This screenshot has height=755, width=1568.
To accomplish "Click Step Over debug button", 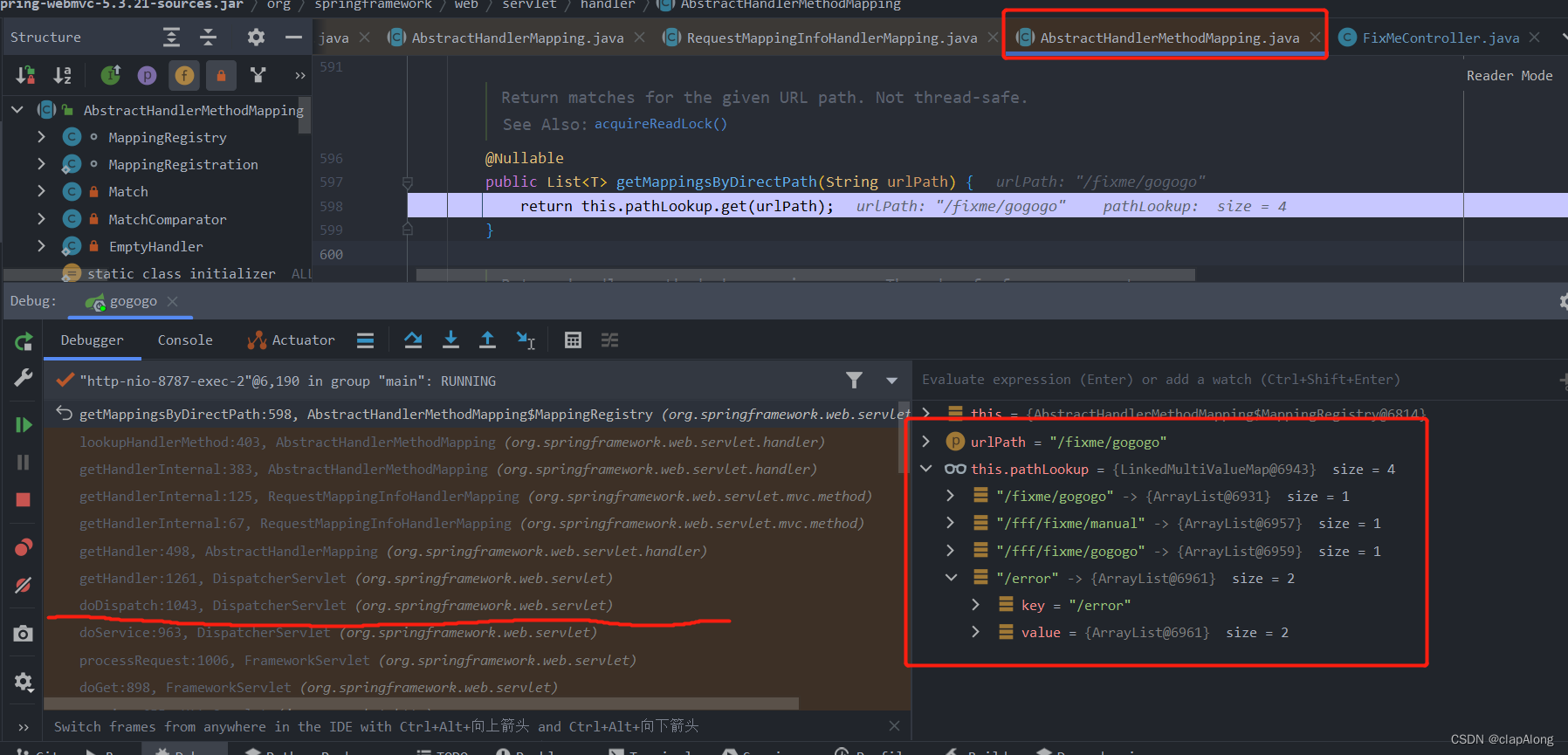I will 413,340.
